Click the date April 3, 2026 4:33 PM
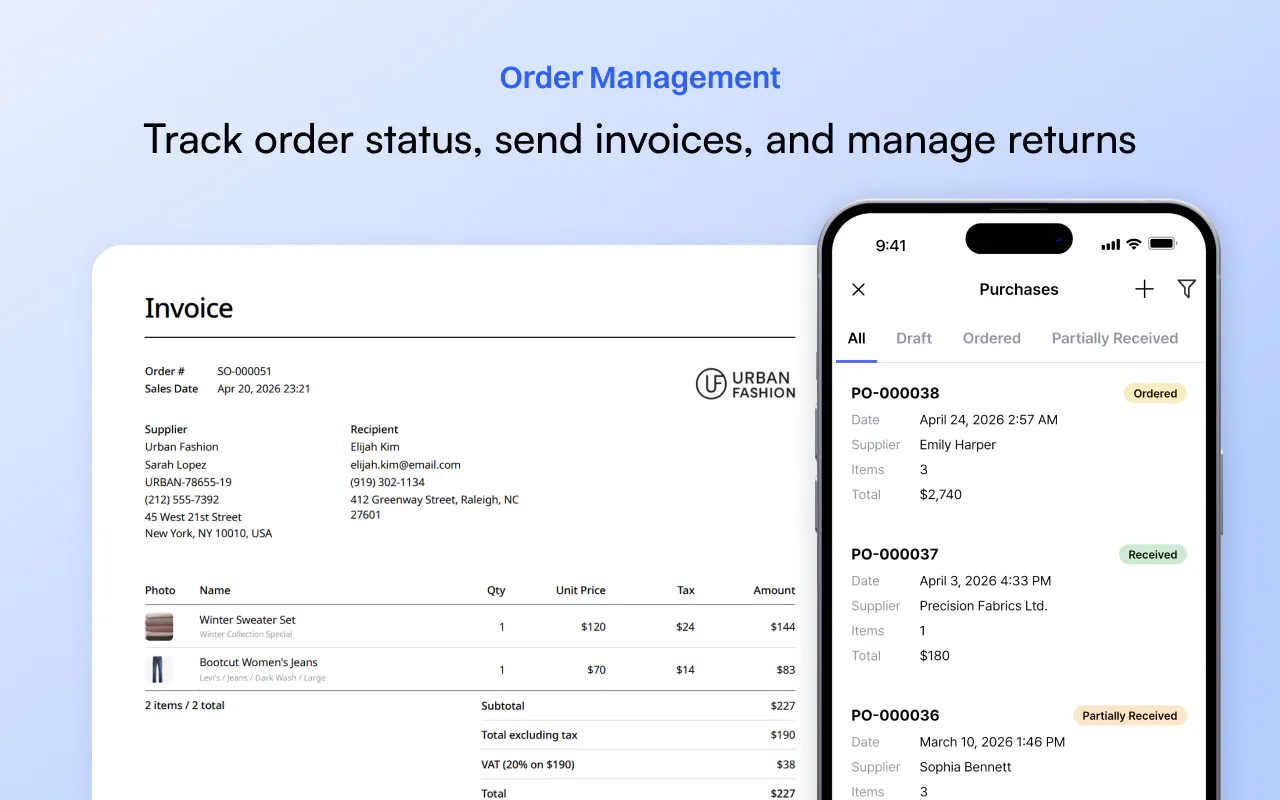The width and height of the screenshot is (1280, 800). [986, 581]
